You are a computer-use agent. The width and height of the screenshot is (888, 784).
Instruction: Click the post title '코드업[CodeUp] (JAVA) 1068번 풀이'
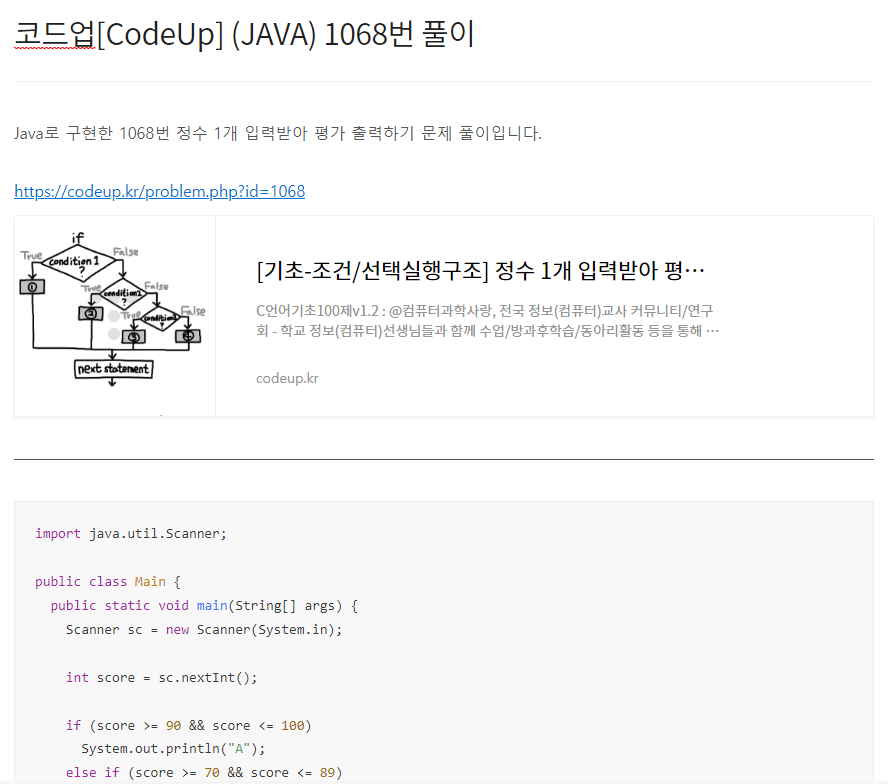coord(244,34)
